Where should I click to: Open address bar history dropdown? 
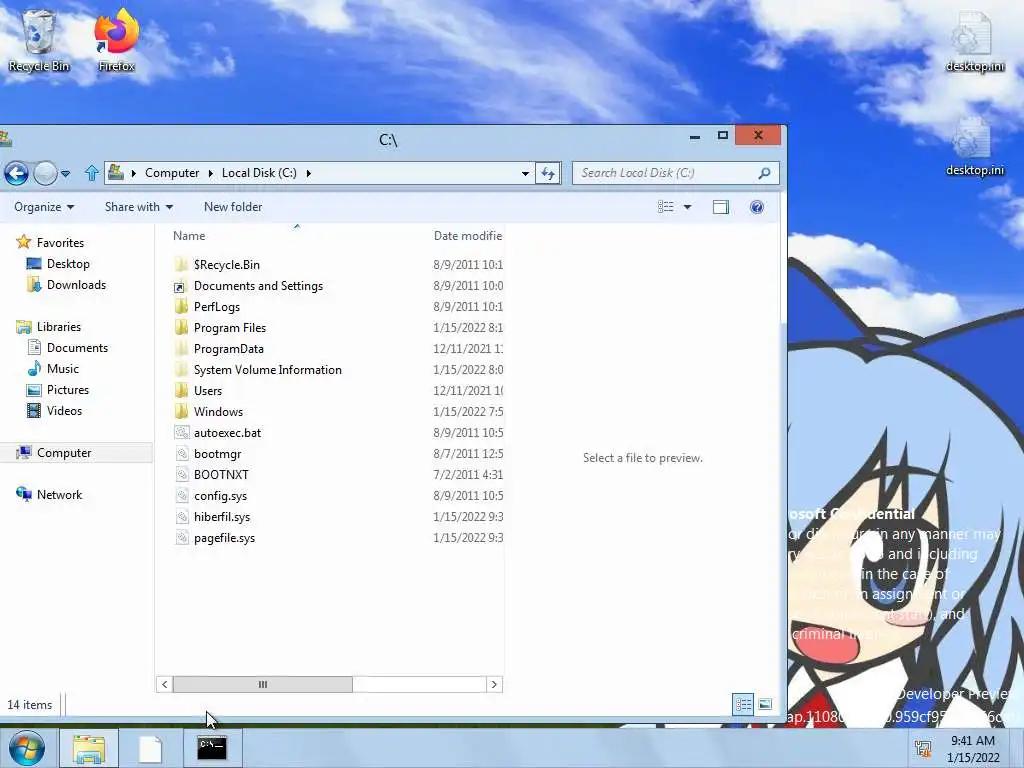coord(525,174)
